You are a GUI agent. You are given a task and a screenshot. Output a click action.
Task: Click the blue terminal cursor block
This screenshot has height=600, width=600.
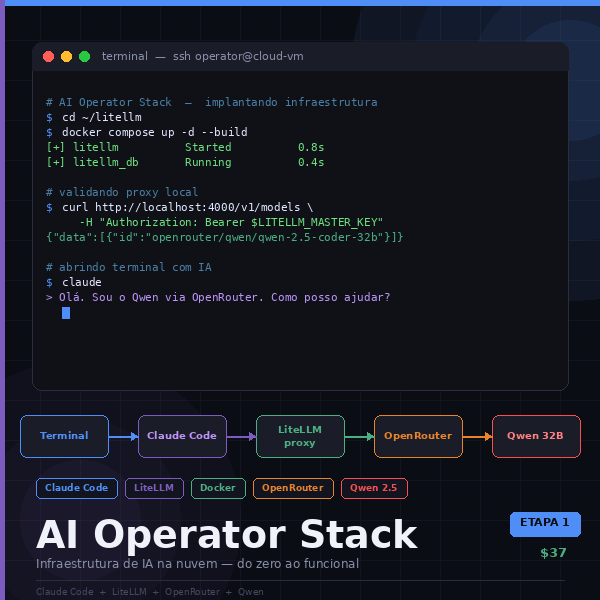point(66,313)
